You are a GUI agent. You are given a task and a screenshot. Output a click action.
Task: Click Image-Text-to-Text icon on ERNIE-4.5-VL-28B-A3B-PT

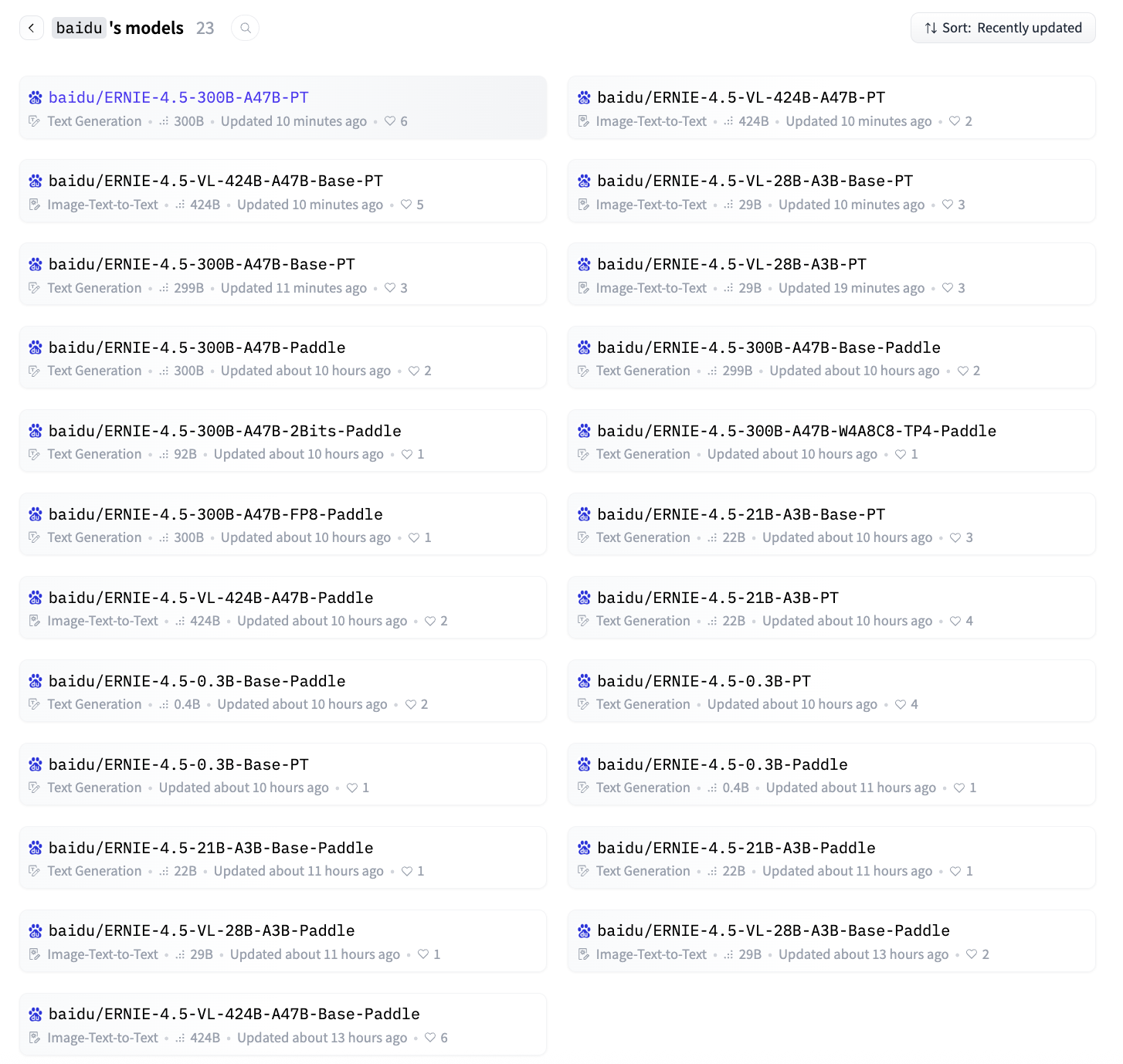click(584, 288)
